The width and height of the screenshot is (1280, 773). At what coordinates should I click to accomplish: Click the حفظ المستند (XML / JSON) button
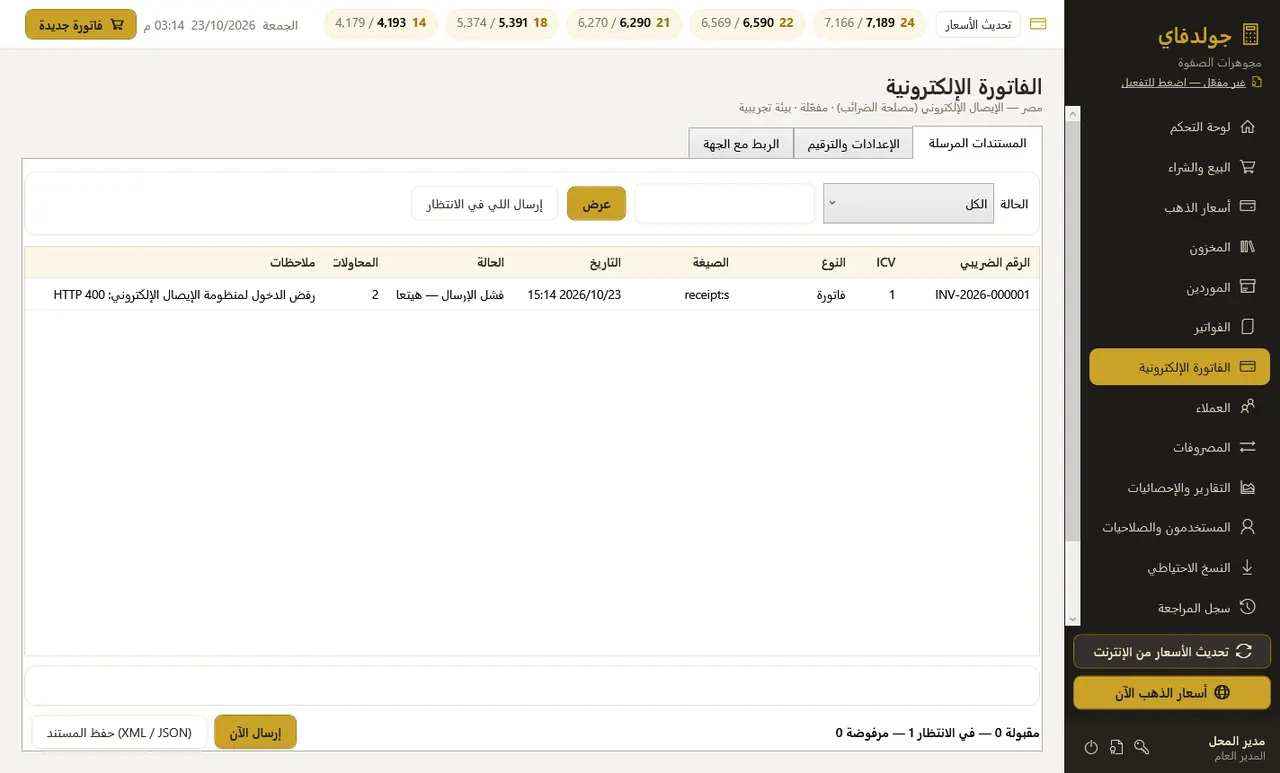[x=120, y=732]
